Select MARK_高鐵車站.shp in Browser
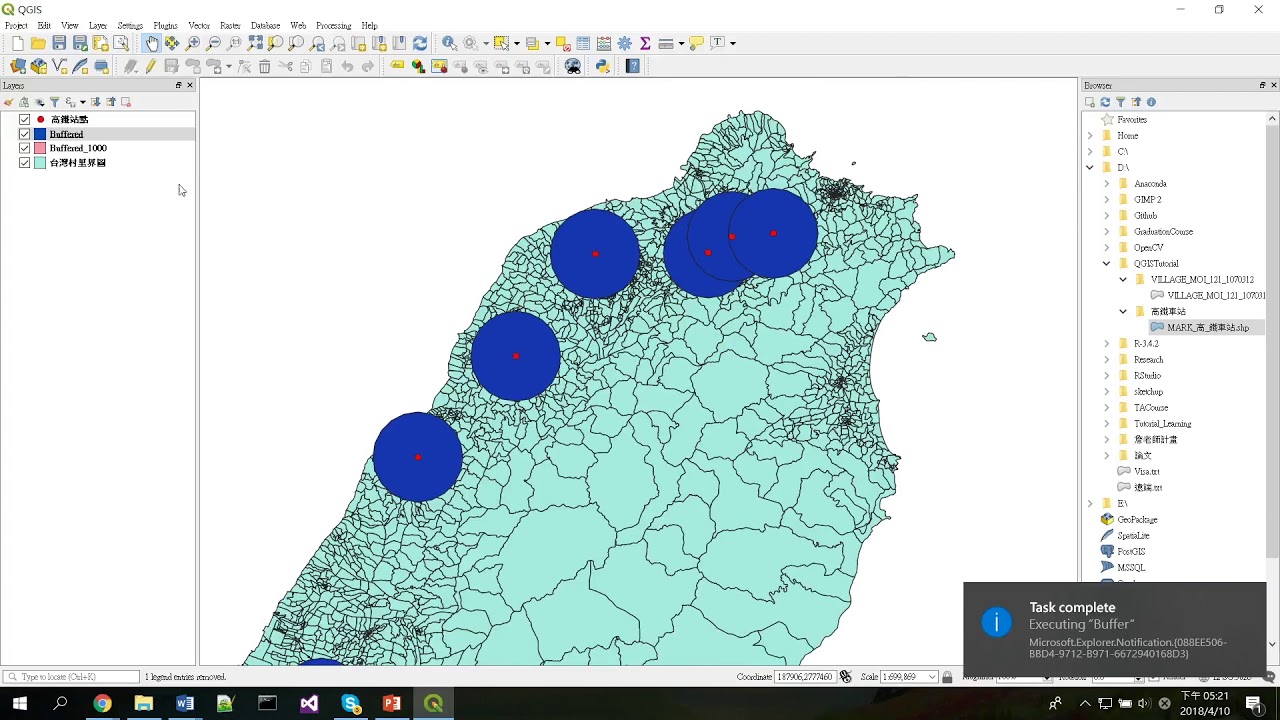The image size is (1280, 720). pyautogui.click(x=1207, y=328)
